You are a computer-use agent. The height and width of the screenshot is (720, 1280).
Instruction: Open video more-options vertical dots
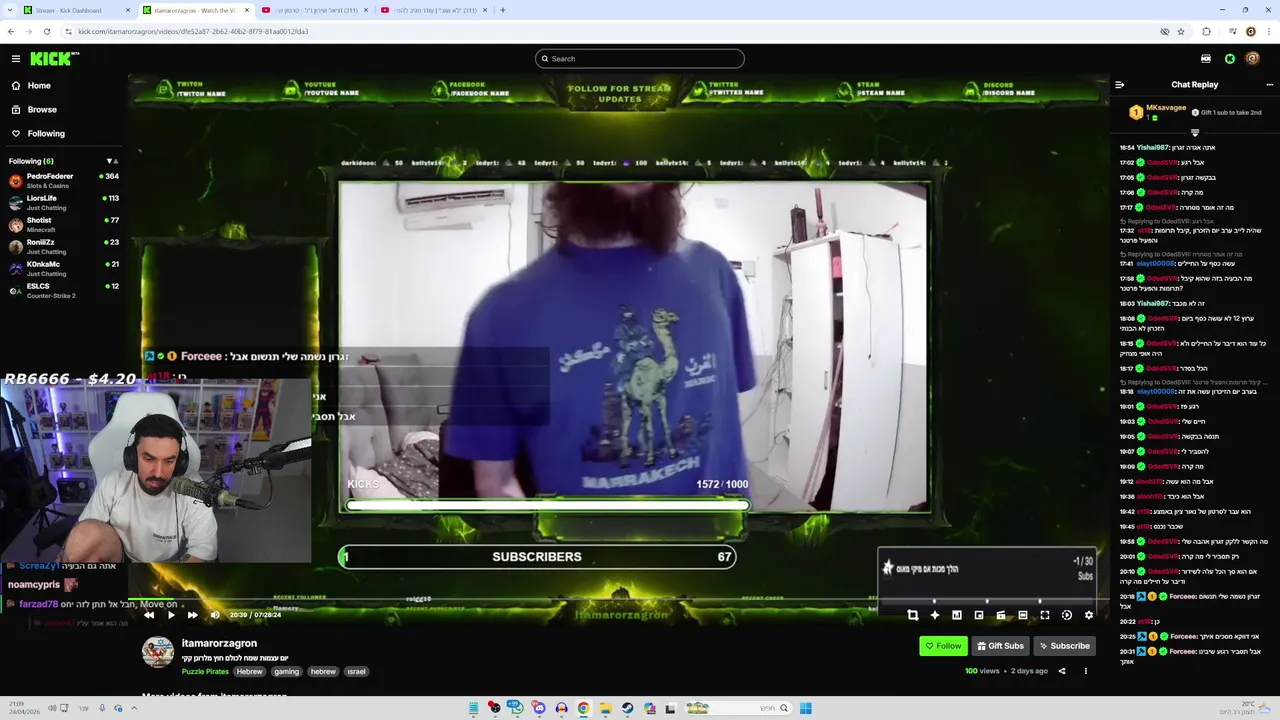click(1086, 671)
